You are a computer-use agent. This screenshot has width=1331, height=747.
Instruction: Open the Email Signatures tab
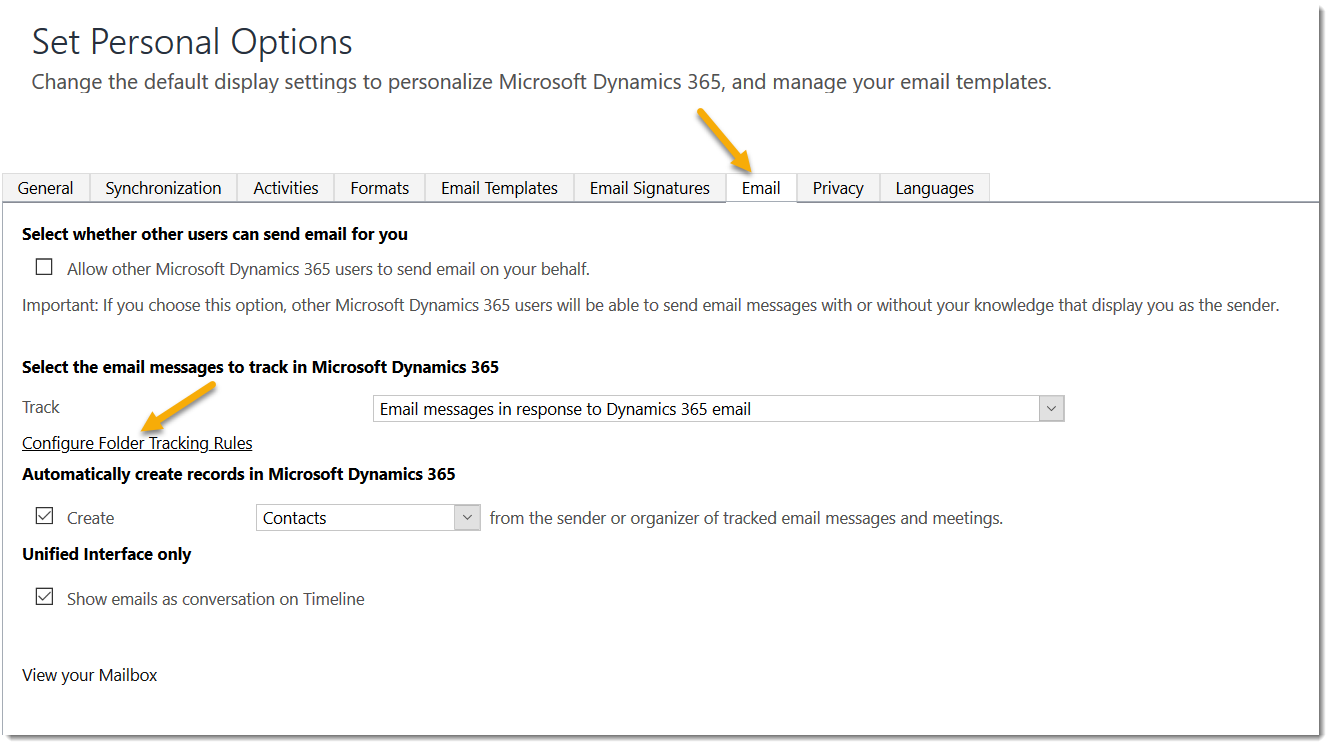[x=650, y=188]
